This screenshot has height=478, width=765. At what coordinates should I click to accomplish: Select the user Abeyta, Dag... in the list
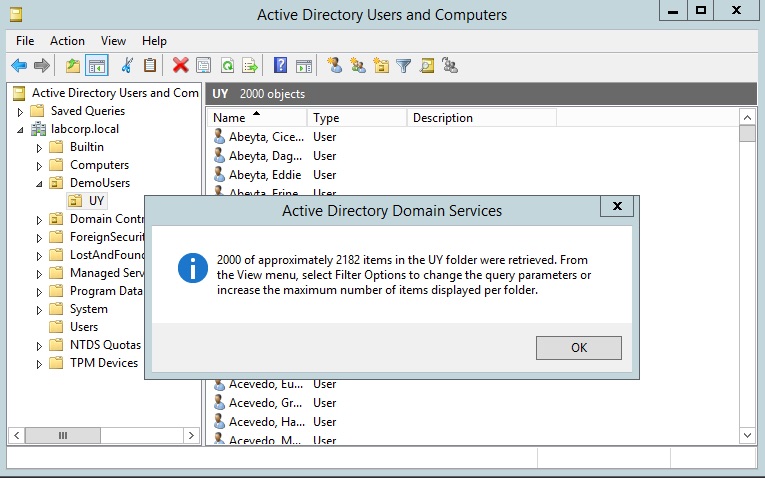[x=265, y=156]
